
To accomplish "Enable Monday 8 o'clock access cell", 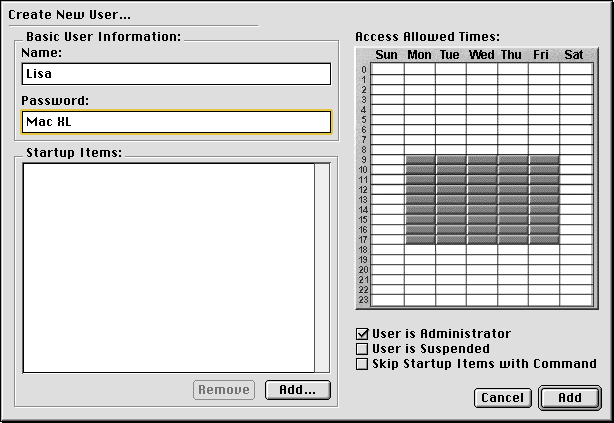I will point(420,150).
